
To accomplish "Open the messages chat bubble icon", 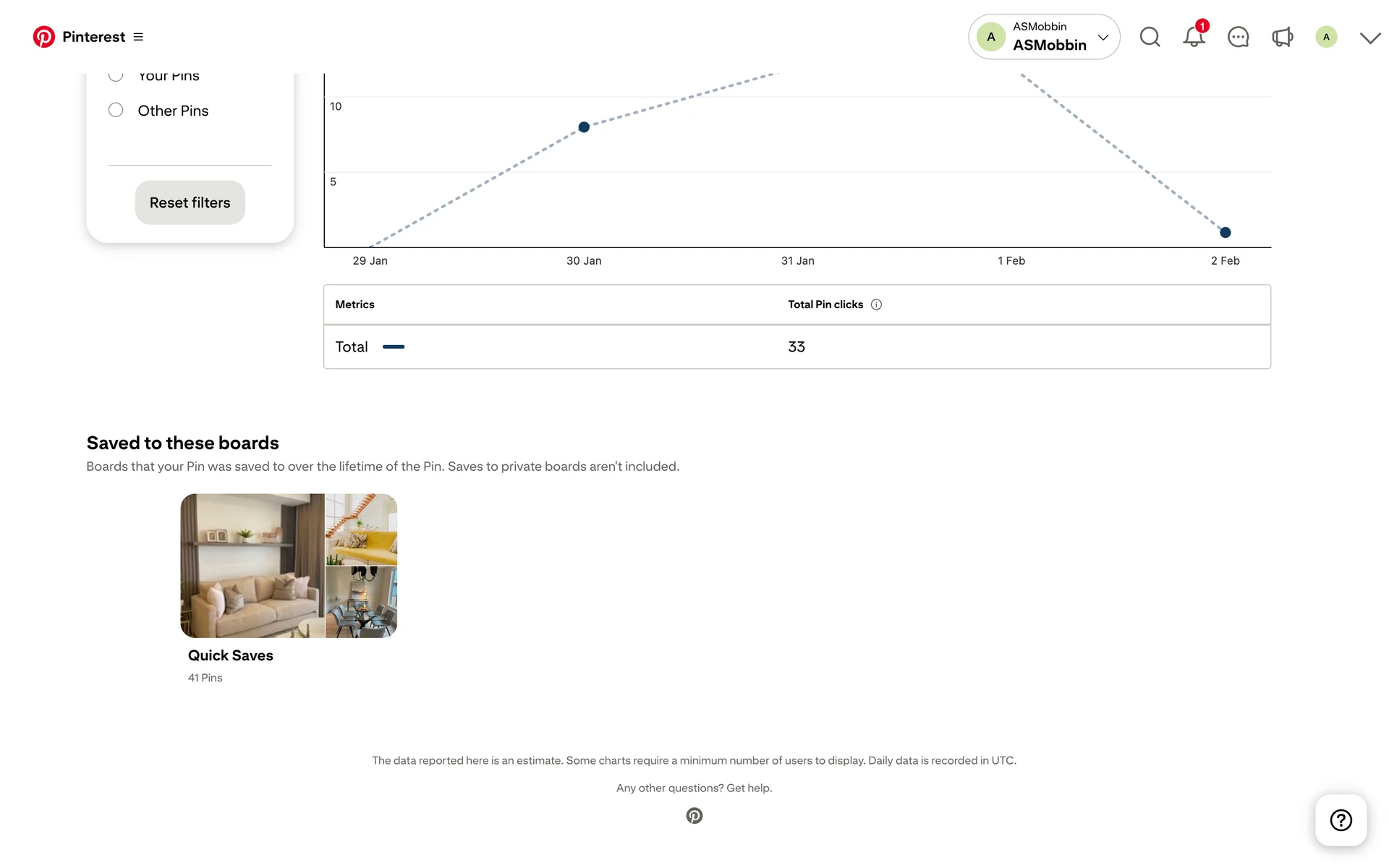I will (x=1238, y=37).
